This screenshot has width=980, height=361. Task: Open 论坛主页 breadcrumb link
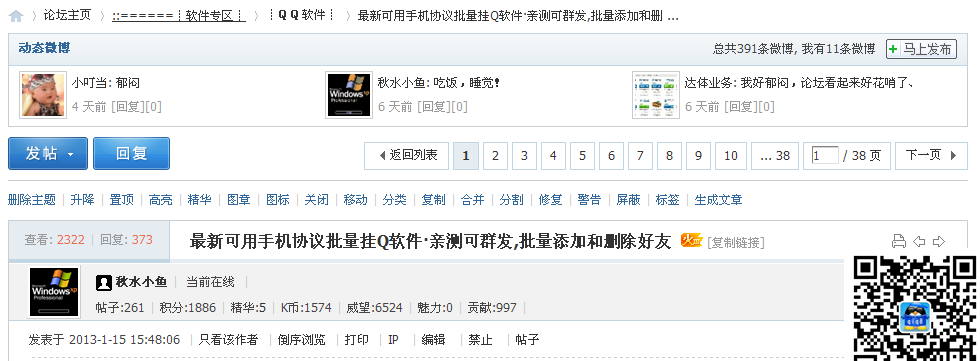[67, 16]
